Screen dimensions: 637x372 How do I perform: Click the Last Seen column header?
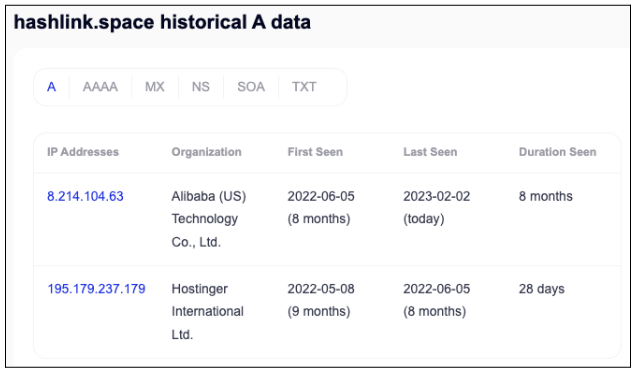(430, 152)
